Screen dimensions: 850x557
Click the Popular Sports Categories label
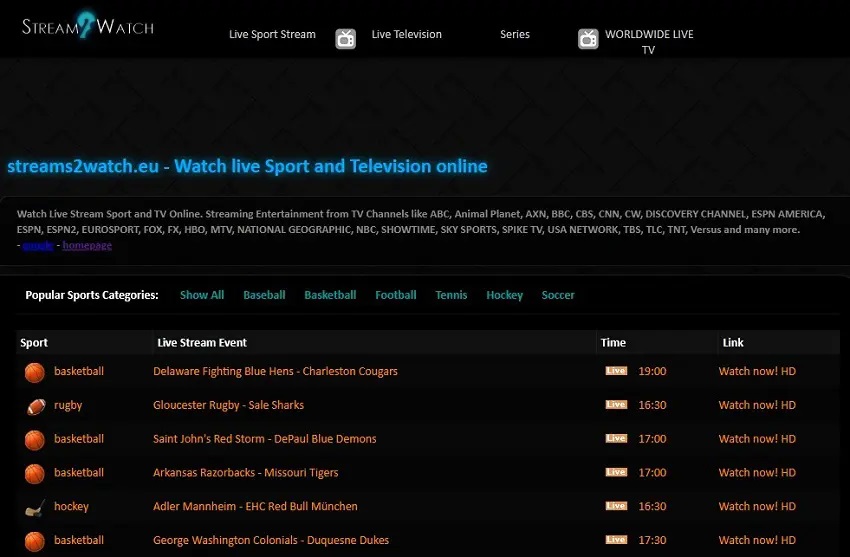[x=92, y=295]
